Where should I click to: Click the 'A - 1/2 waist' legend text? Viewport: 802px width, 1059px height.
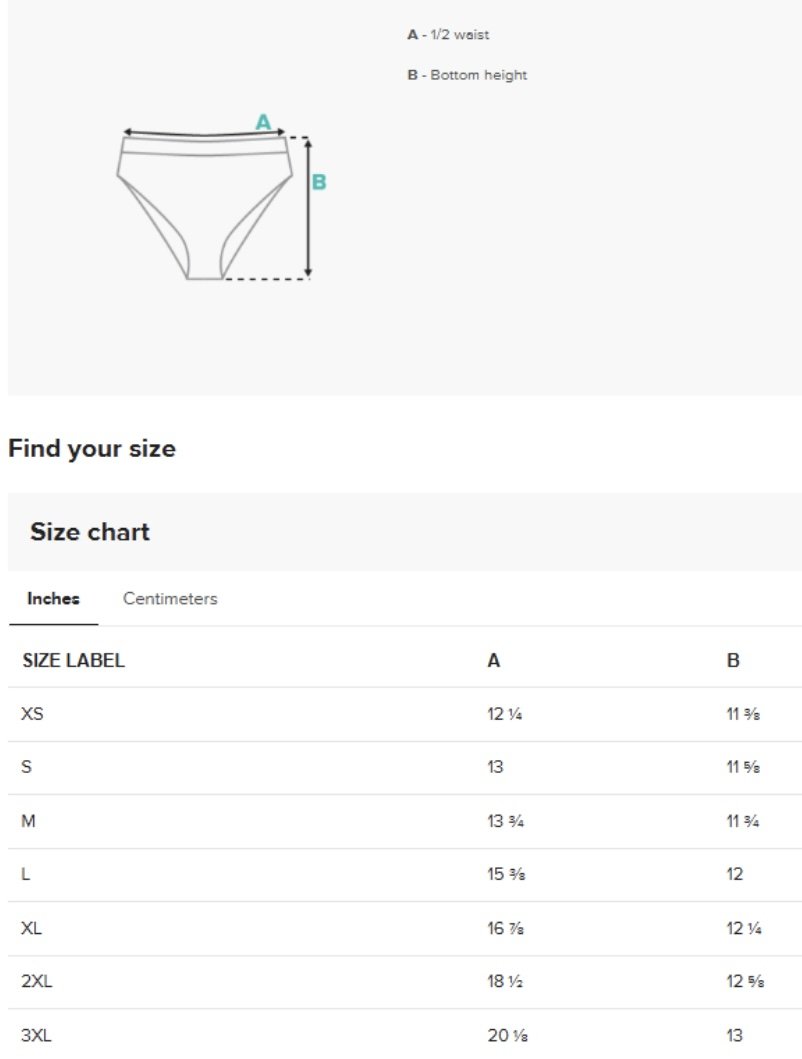[448, 34]
